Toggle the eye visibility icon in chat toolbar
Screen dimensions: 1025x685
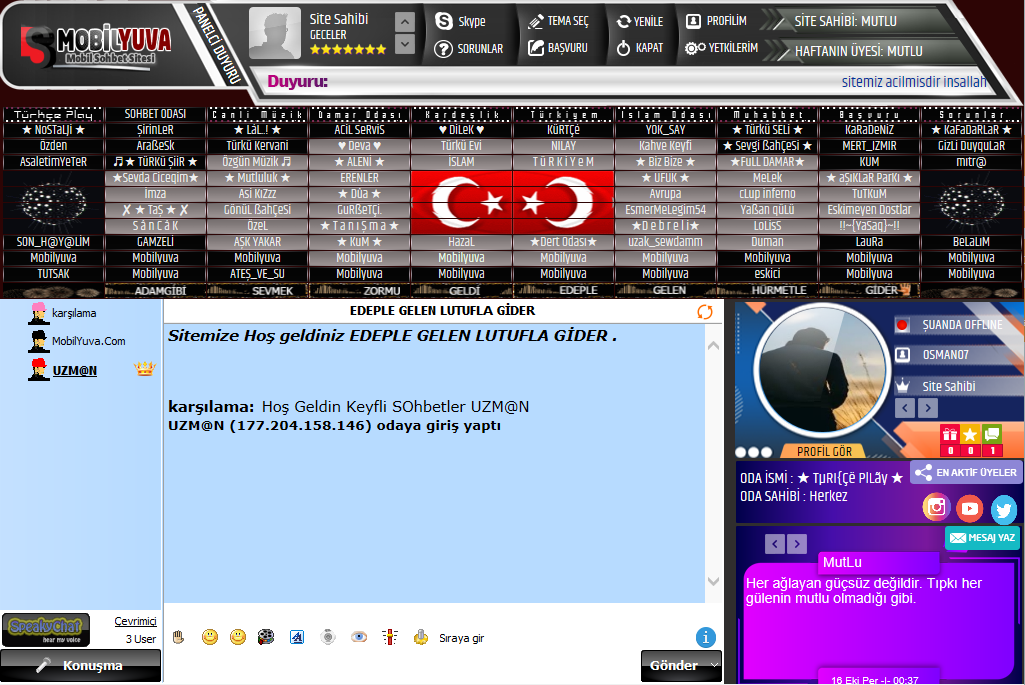point(358,637)
